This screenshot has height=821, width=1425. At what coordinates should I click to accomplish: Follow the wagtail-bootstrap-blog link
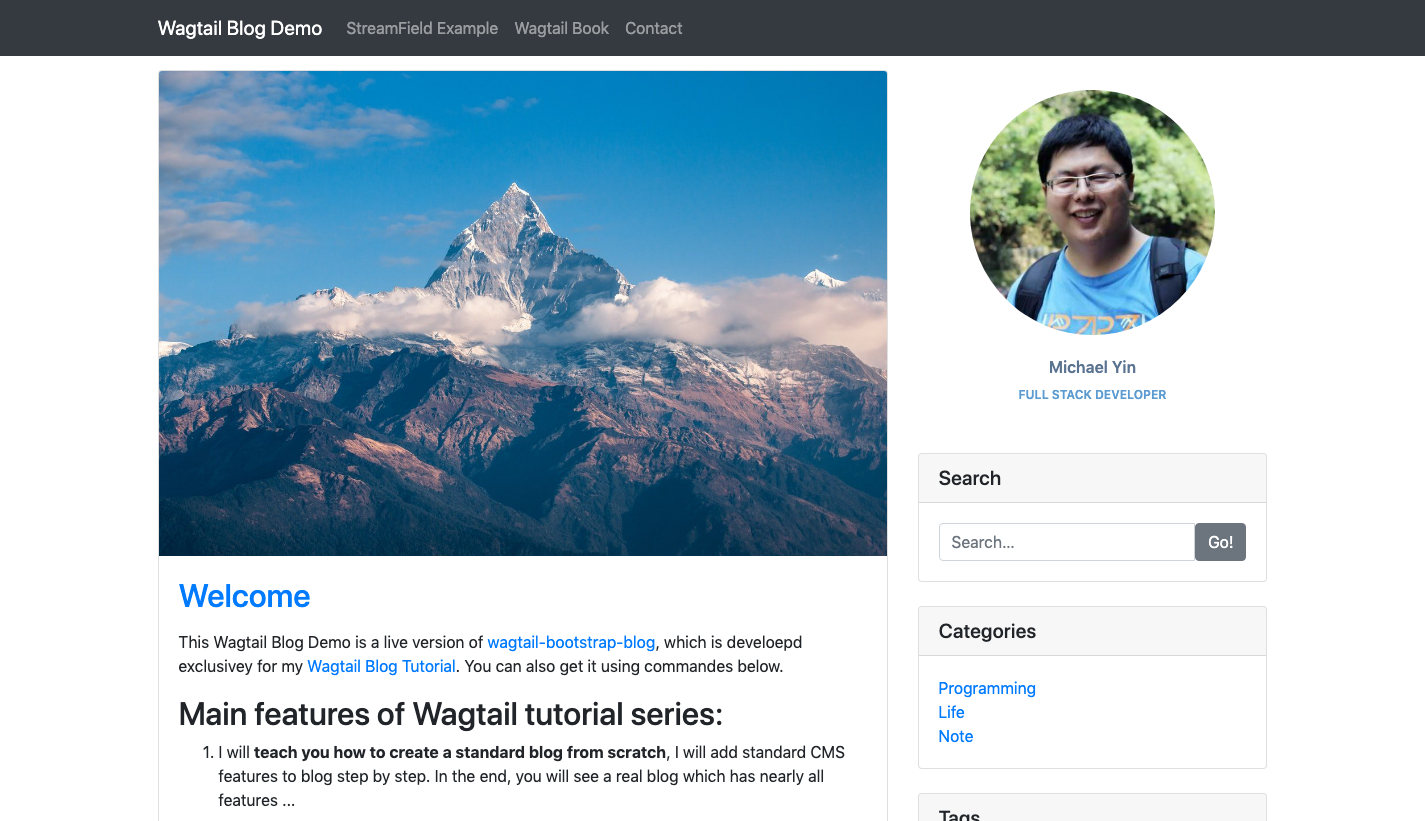[571, 642]
